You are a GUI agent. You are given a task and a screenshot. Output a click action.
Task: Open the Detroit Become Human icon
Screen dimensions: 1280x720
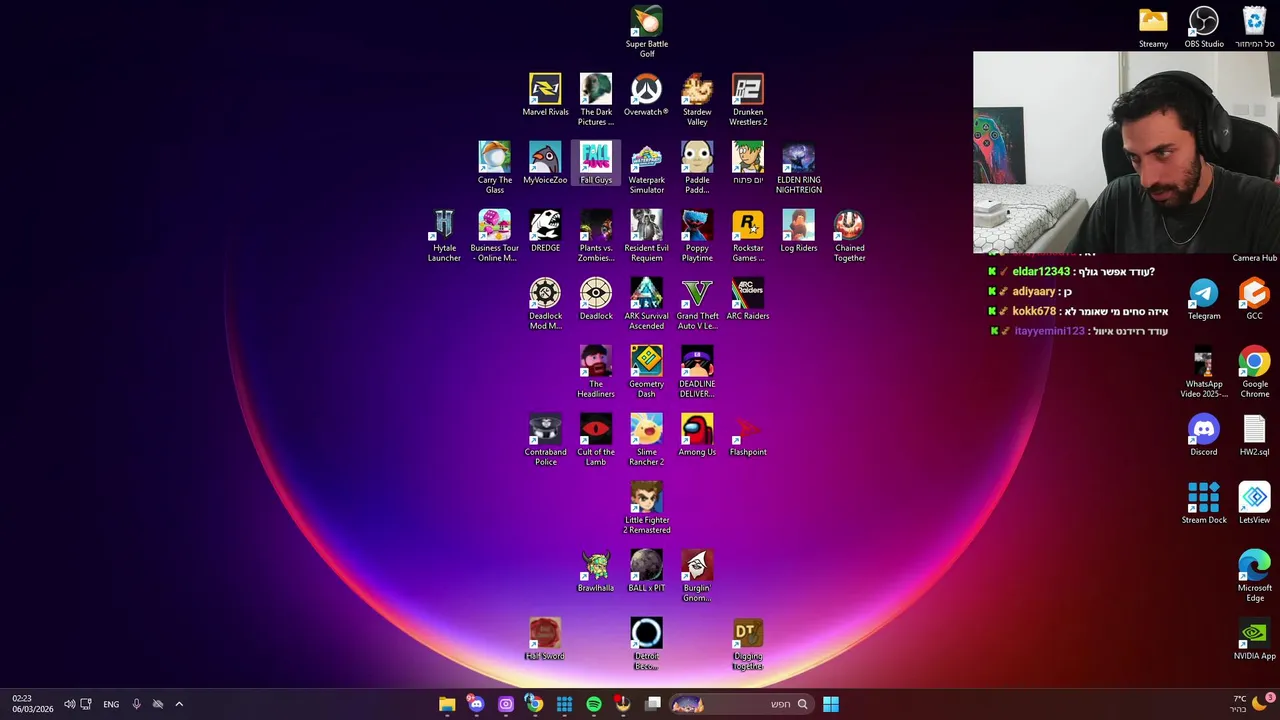647,643
